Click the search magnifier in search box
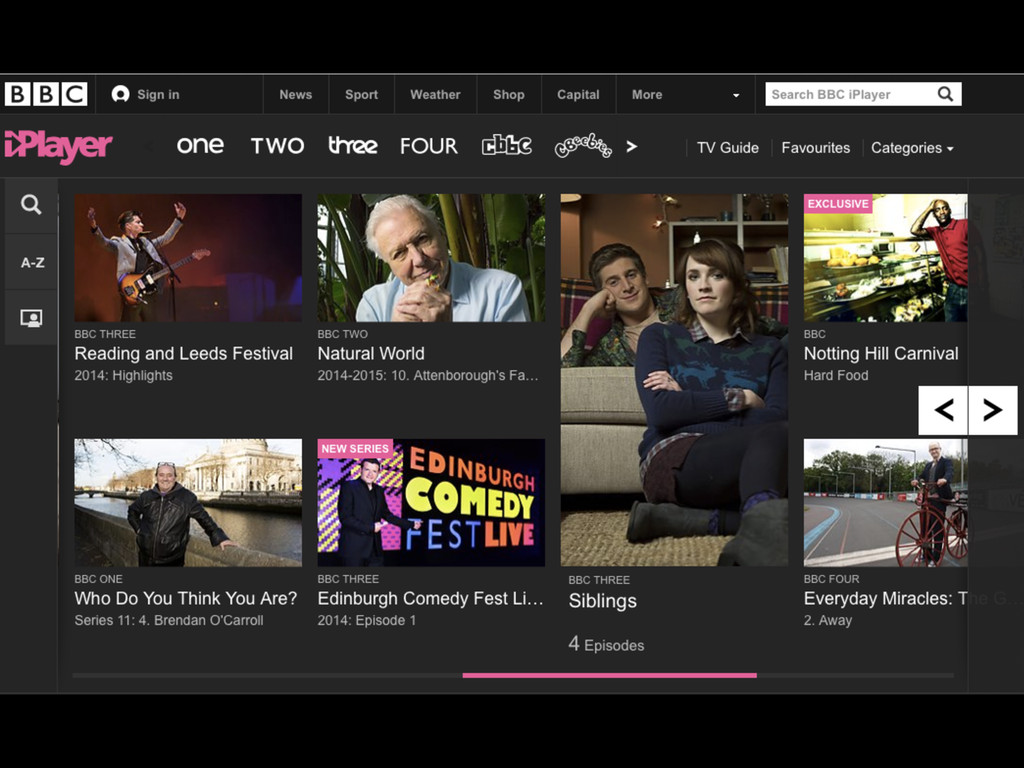Image resolution: width=1024 pixels, height=768 pixels. (945, 94)
